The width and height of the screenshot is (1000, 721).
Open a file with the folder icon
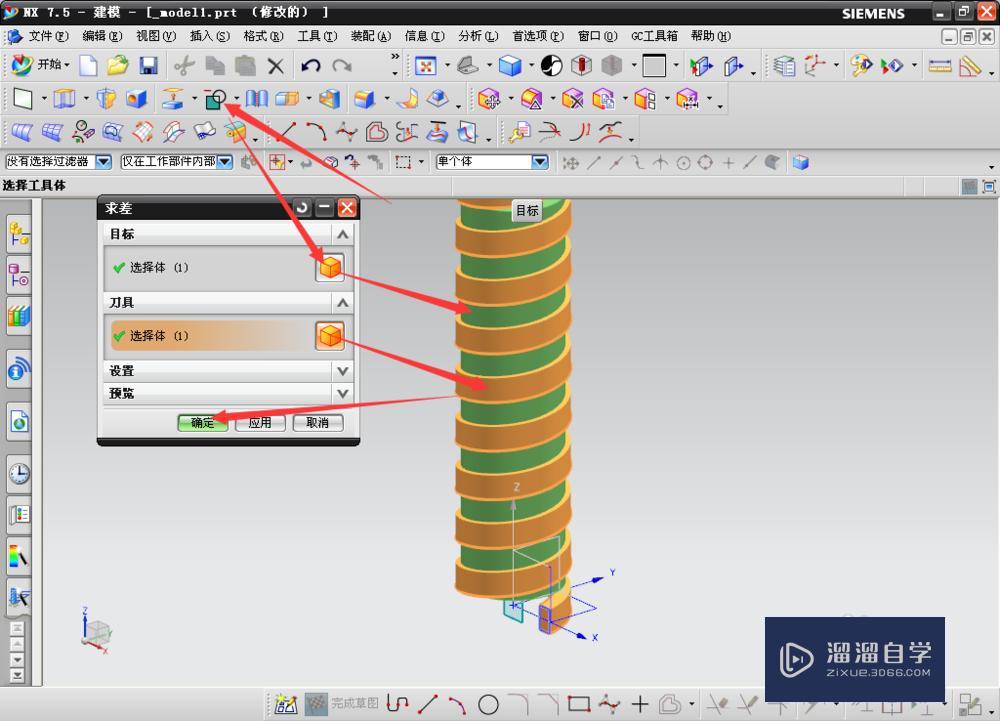(x=117, y=65)
